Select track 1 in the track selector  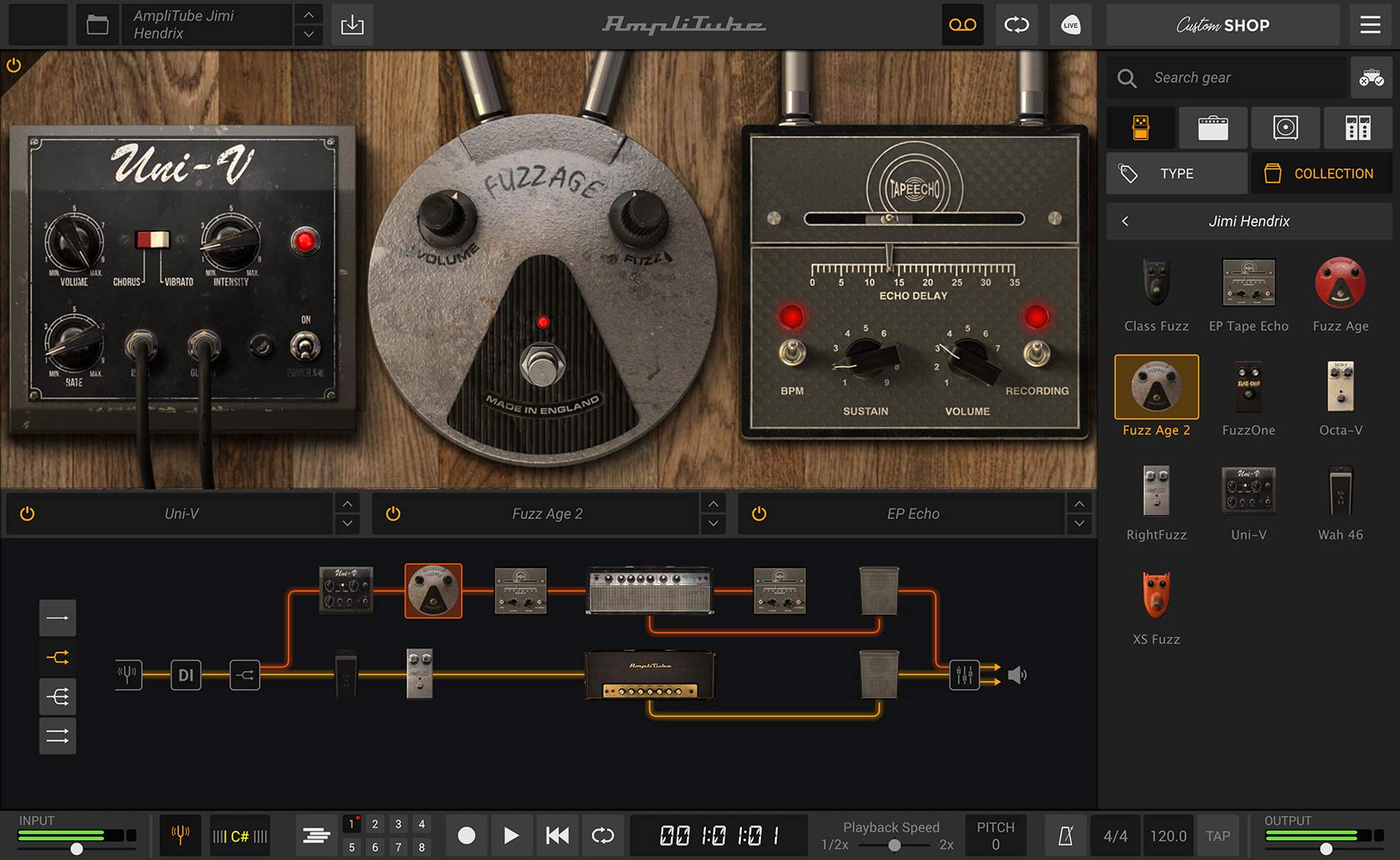point(352,824)
